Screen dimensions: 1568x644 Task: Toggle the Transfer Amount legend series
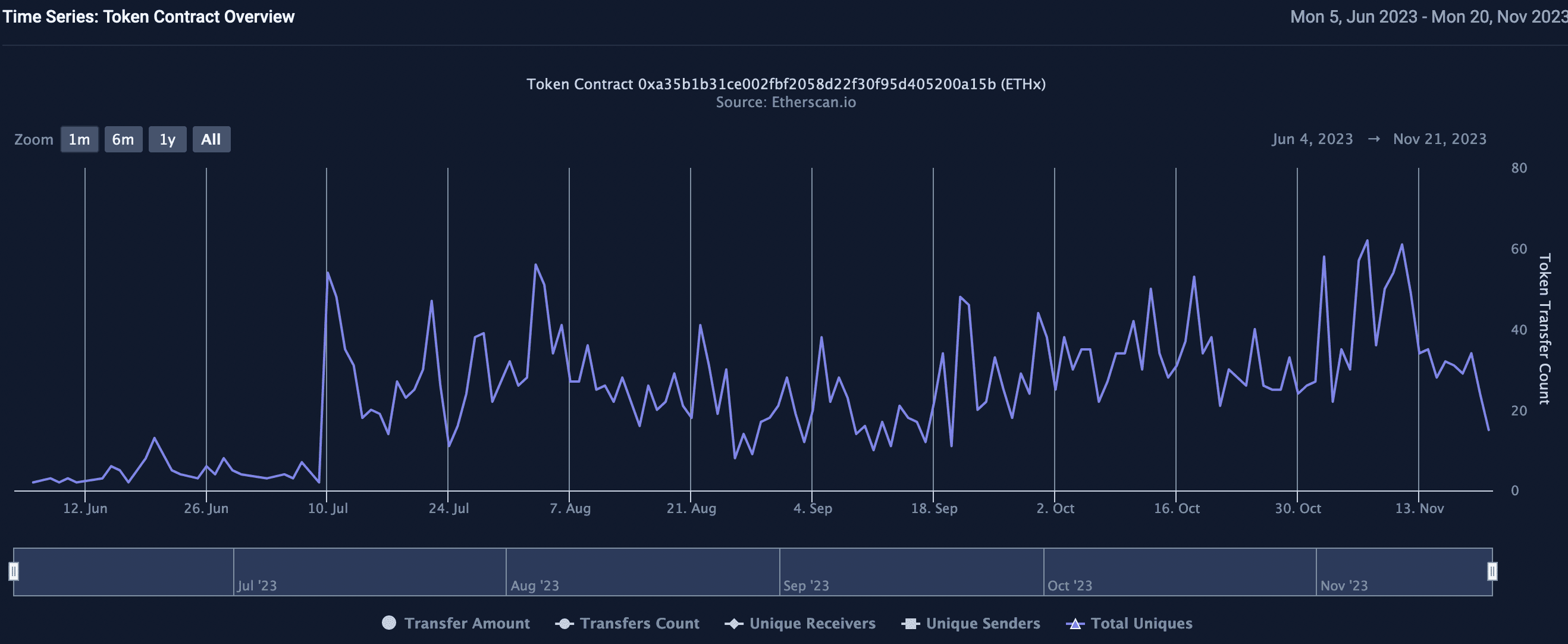click(467, 623)
